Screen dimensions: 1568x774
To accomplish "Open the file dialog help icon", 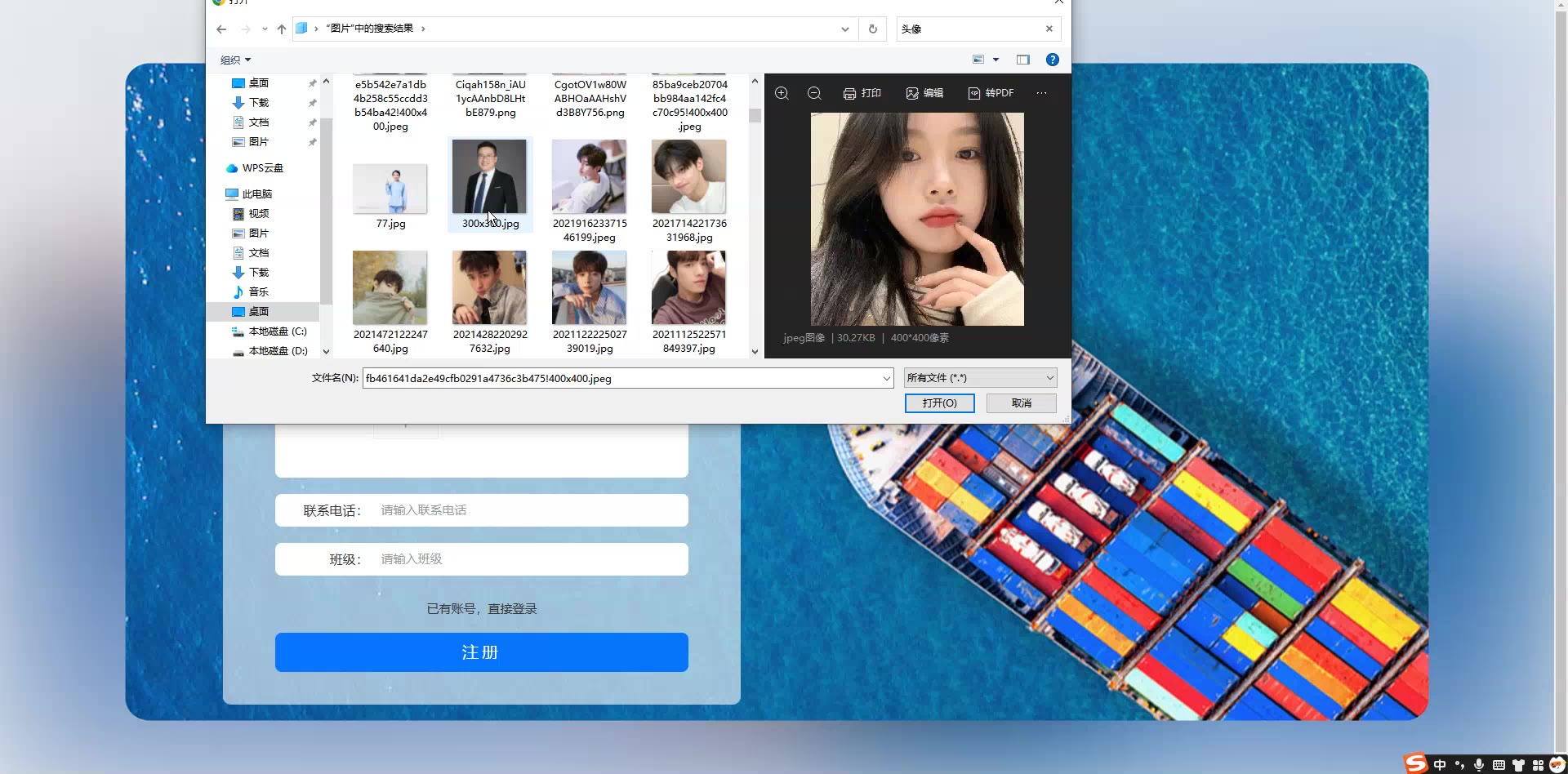I will click(x=1053, y=60).
